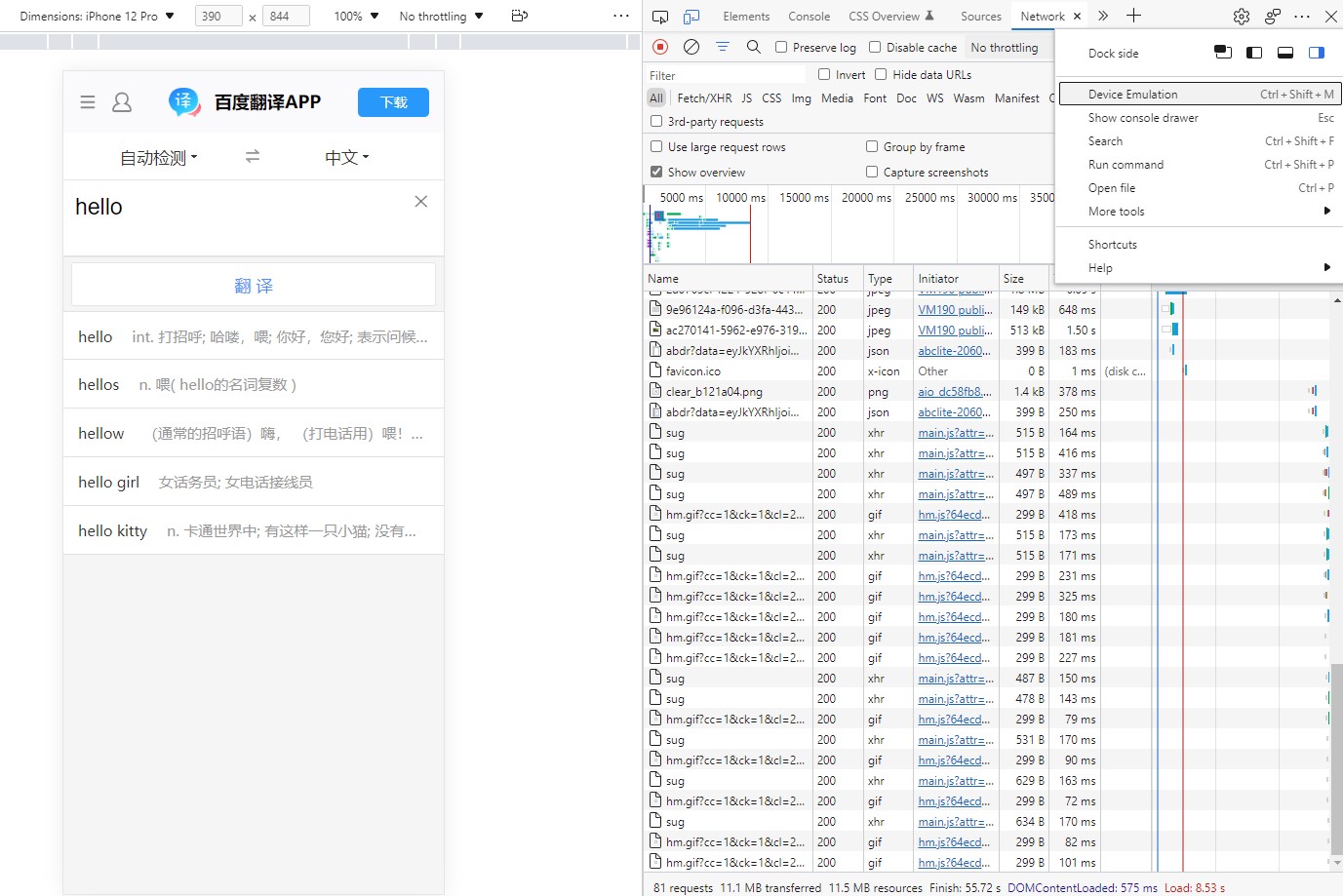The width and height of the screenshot is (1343, 896).
Task: Open the CSS Overview tab
Action: click(890, 17)
